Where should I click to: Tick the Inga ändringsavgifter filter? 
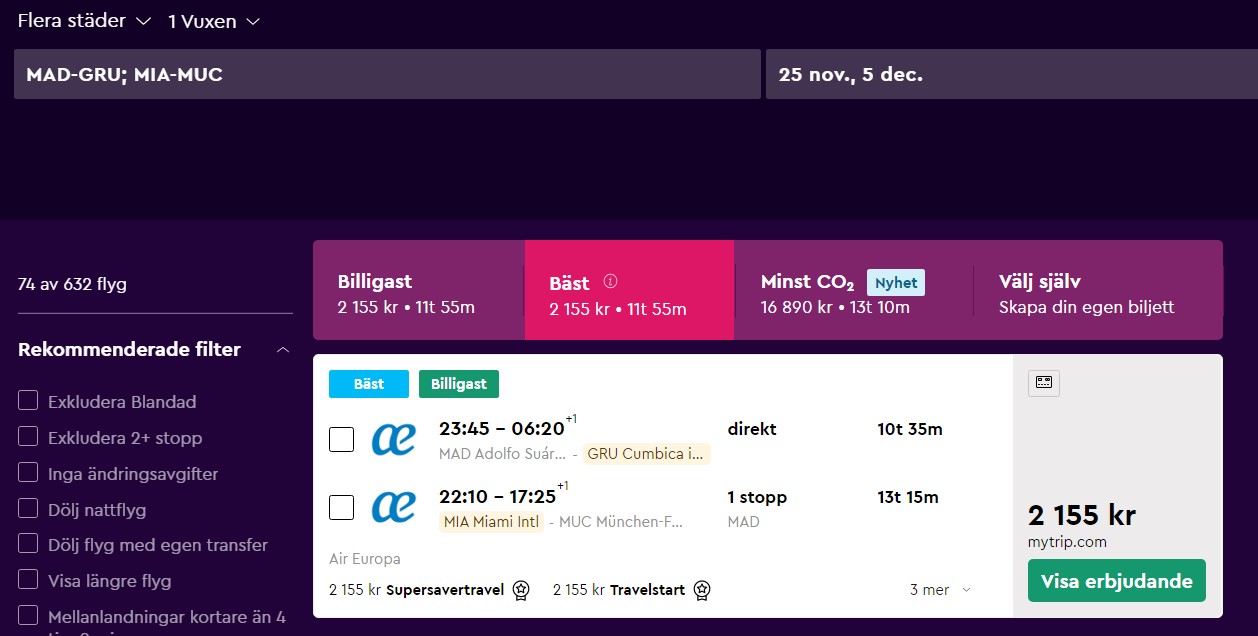click(x=28, y=473)
